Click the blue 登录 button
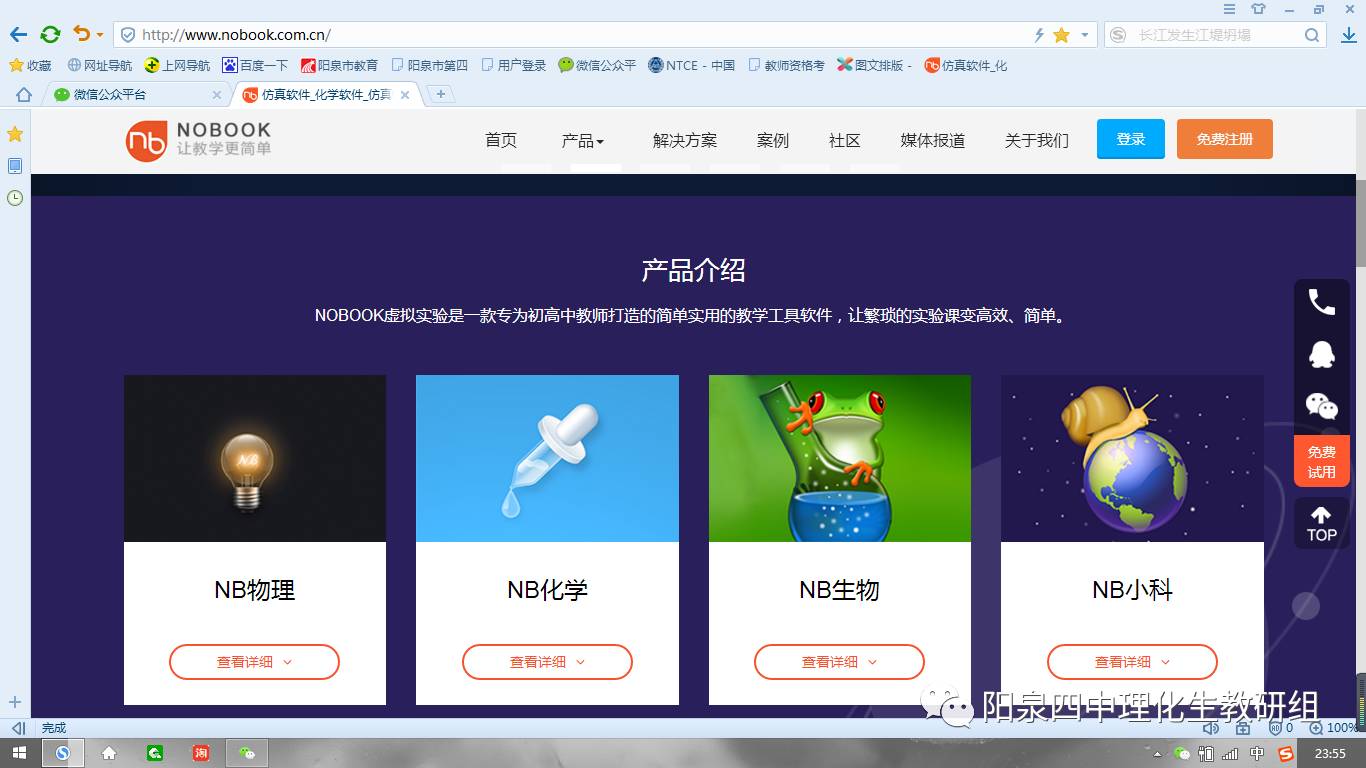 [x=1131, y=139]
